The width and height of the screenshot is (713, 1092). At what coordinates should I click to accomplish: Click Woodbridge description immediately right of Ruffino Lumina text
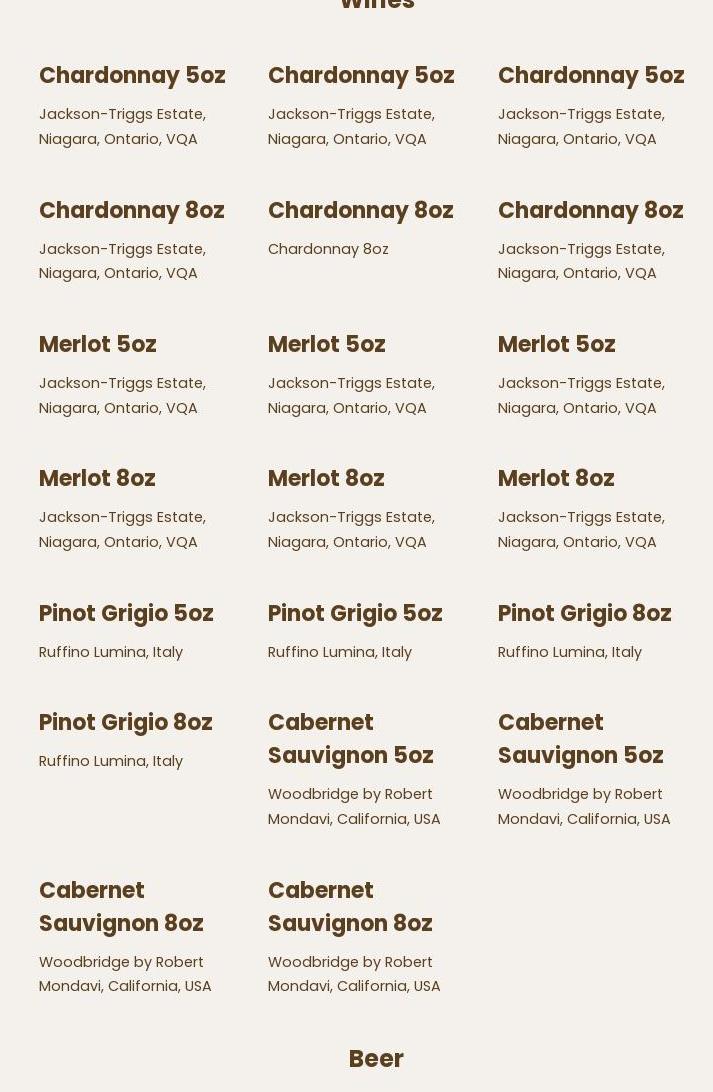click(353, 806)
